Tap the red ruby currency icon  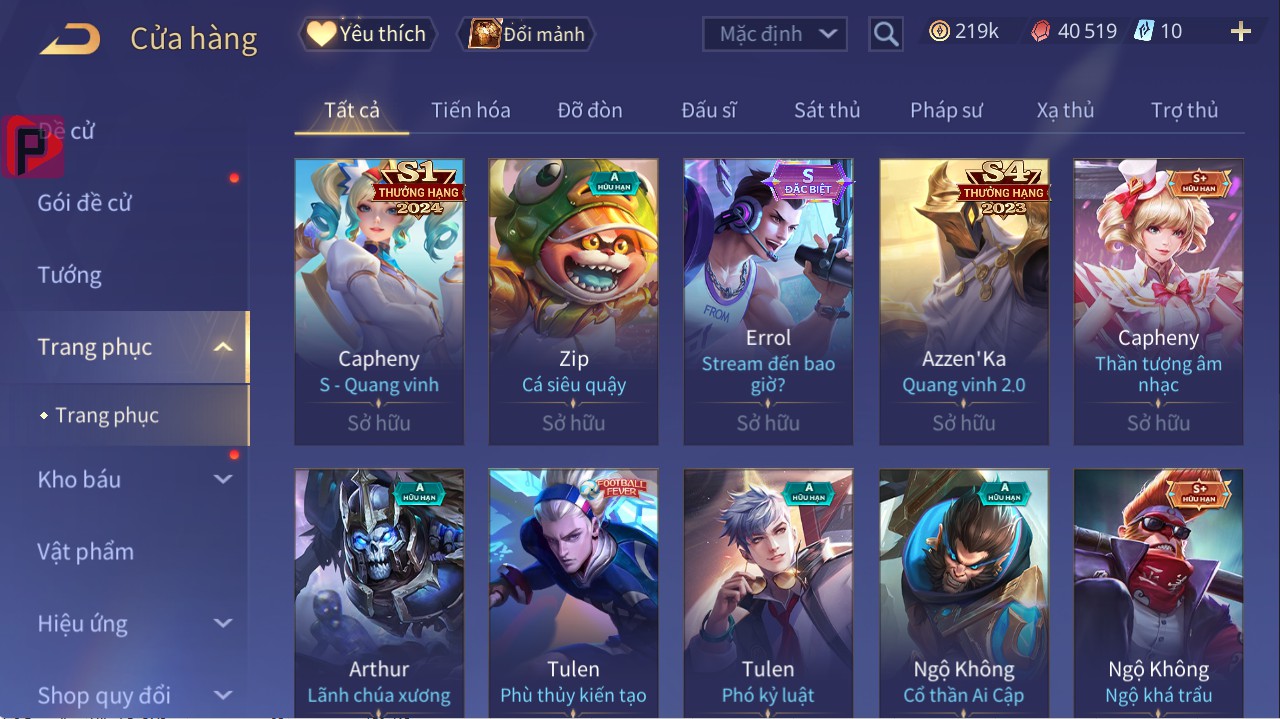tap(1041, 32)
